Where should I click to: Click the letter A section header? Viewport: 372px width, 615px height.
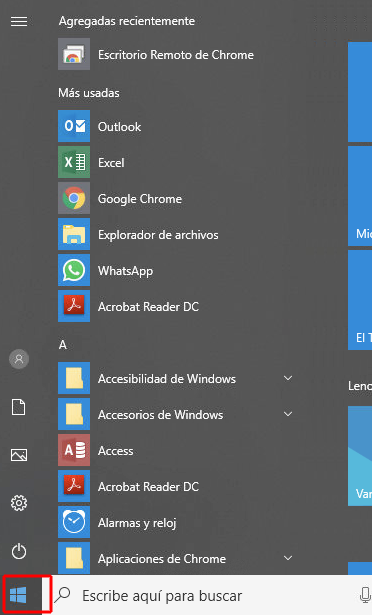(63, 345)
